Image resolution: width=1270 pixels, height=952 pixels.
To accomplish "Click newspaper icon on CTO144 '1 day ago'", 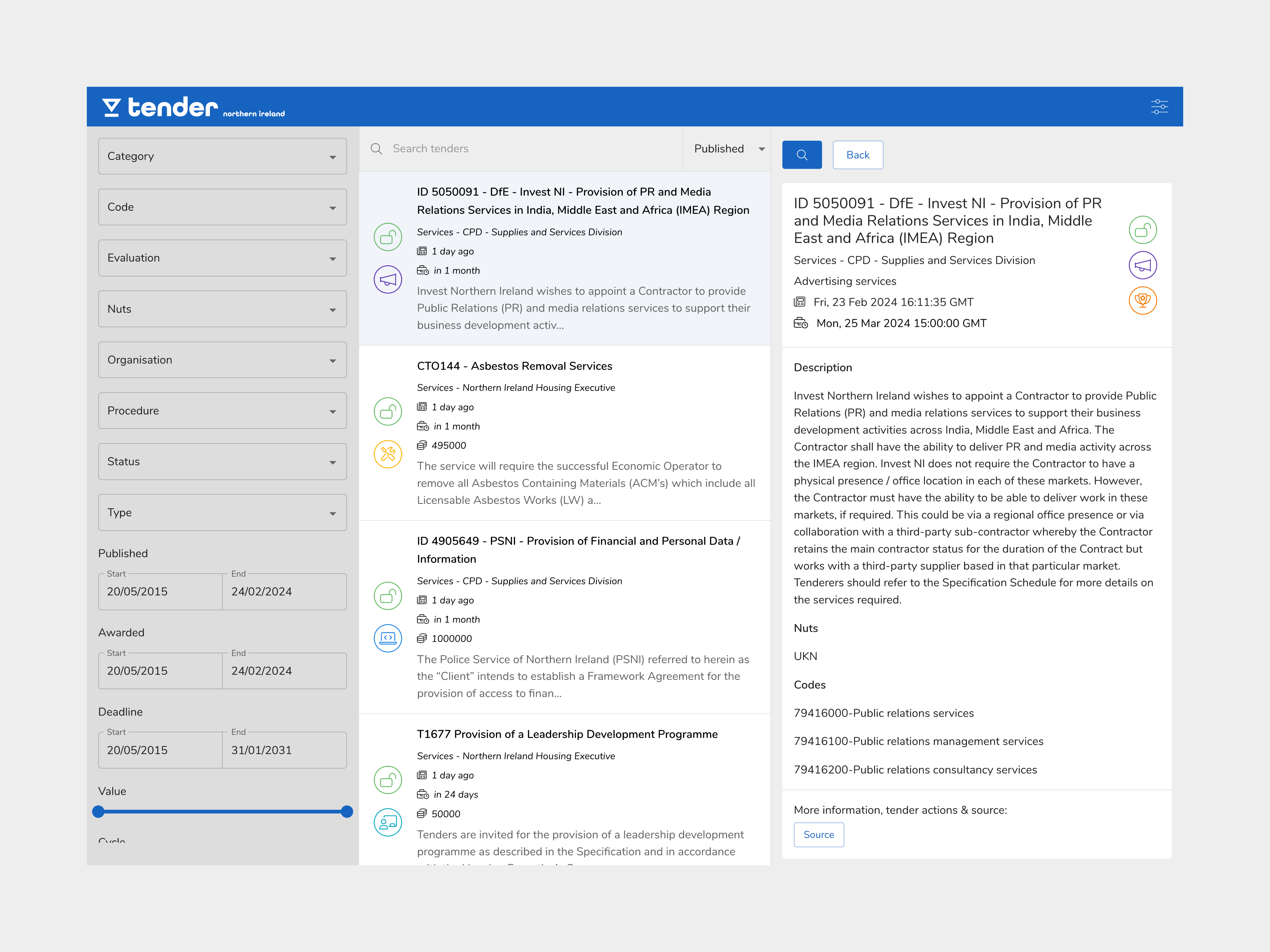I will coord(421,407).
